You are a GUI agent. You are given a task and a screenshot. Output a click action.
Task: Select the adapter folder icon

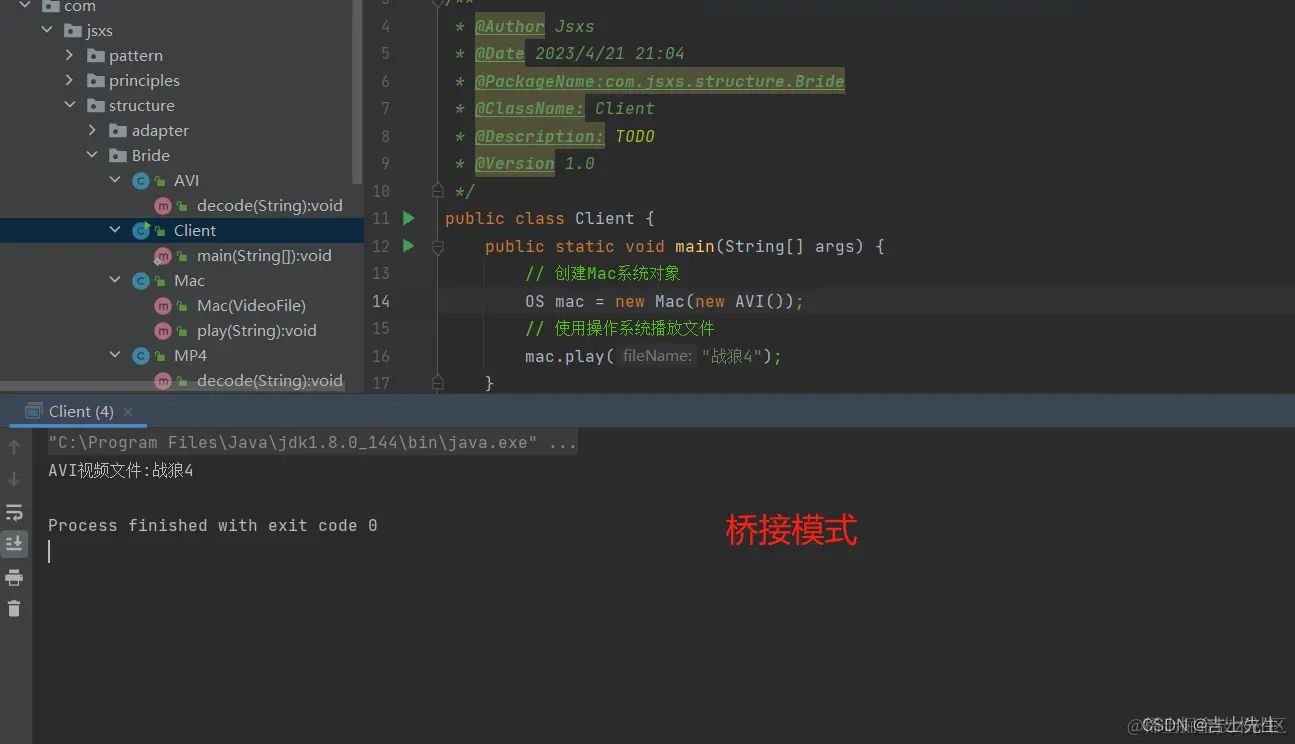click(118, 130)
